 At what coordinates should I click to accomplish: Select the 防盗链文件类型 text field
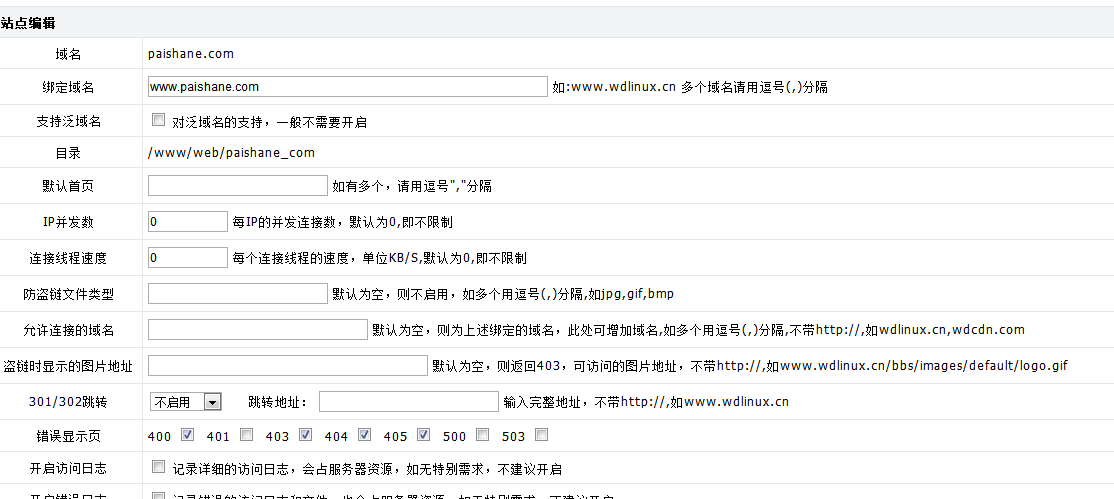237,293
